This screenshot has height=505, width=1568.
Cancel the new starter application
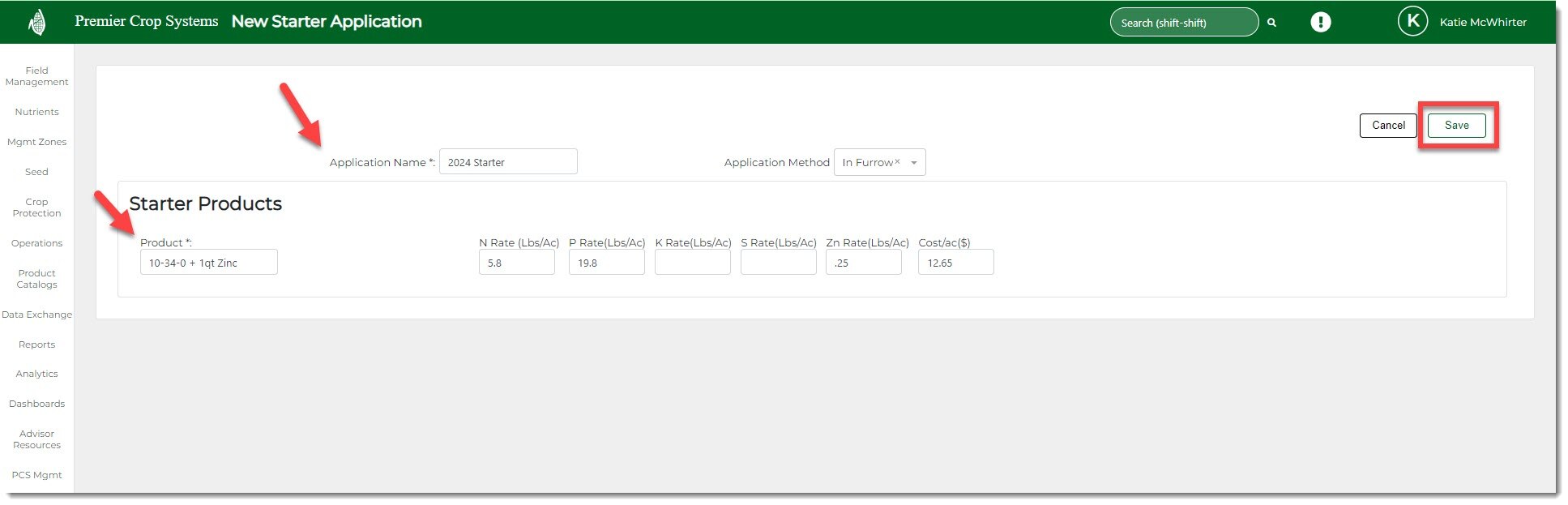pos(1387,126)
